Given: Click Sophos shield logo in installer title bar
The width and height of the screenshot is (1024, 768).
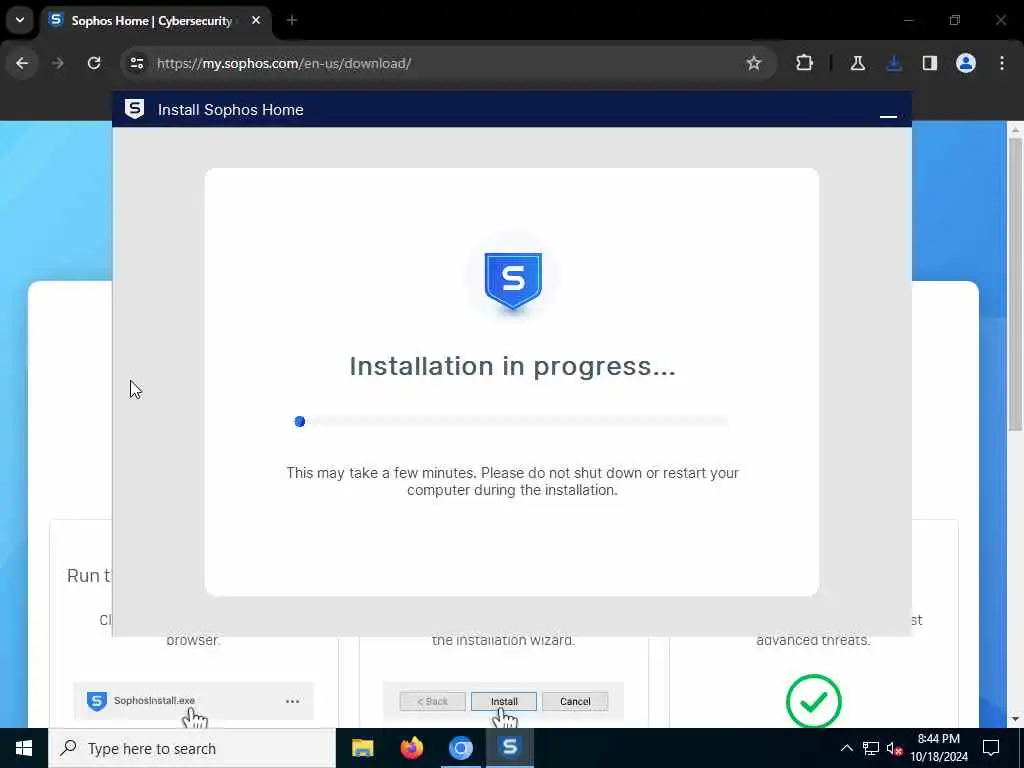Looking at the screenshot, I should click(135, 109).
